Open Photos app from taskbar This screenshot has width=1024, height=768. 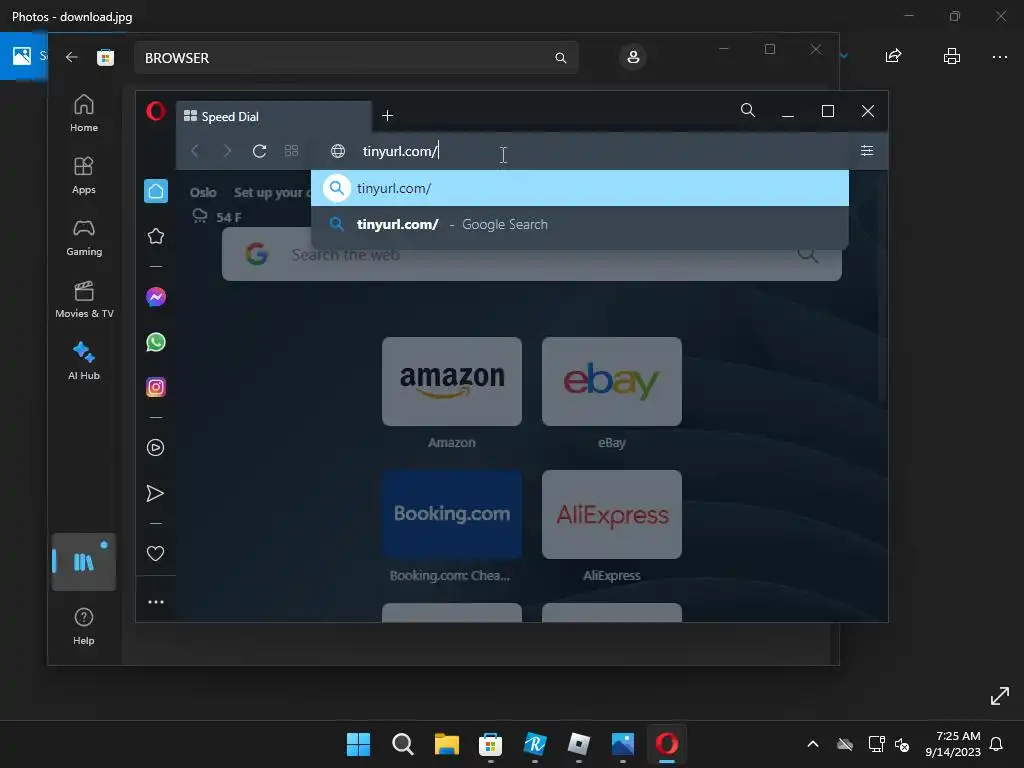pyautogui.click(x=623, y=744)
